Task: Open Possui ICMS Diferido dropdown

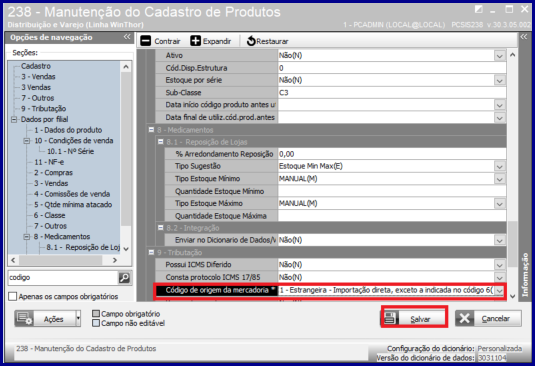Action: coord(500,265)
